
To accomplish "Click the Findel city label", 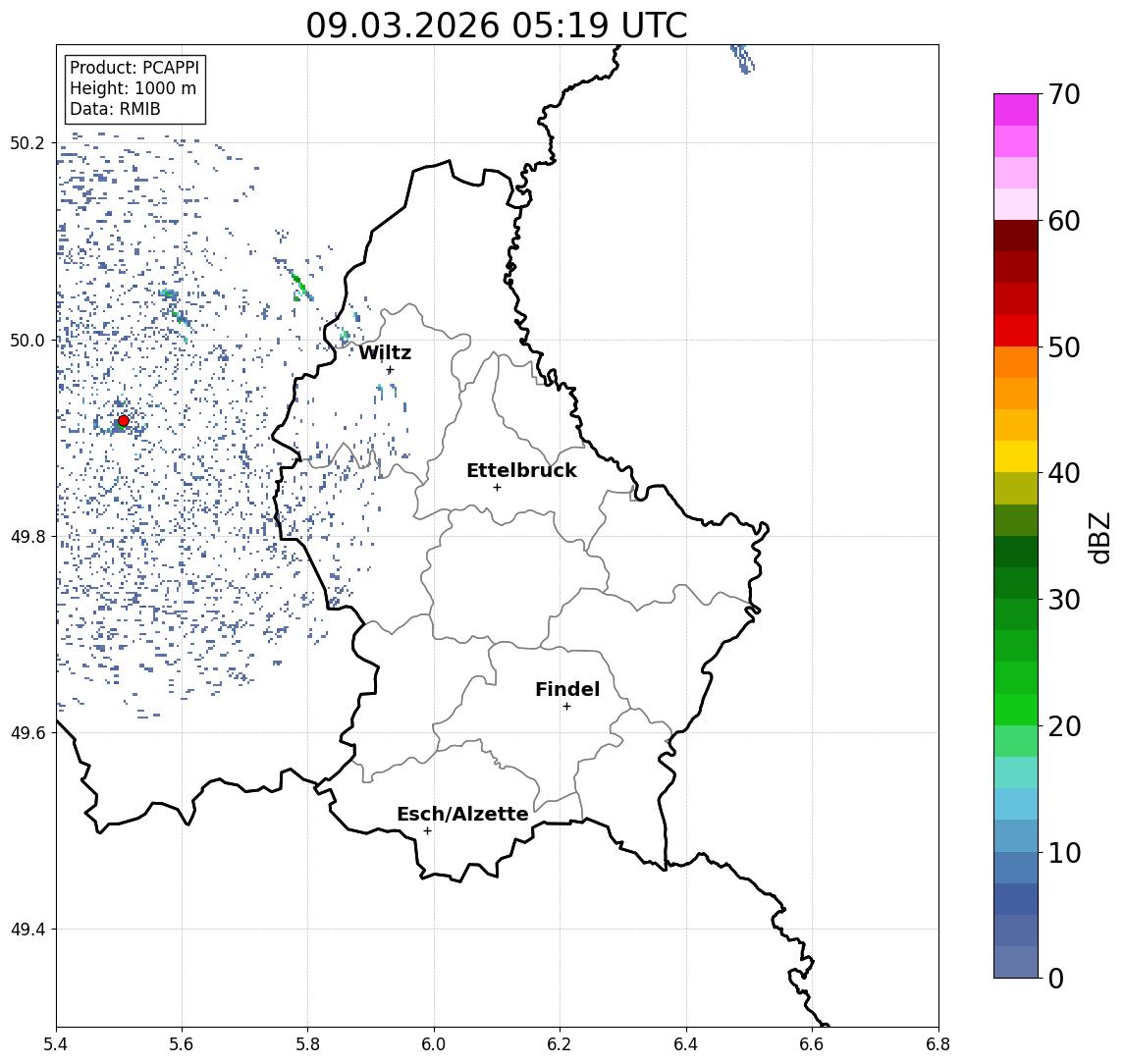I will [x=567, y=689].
